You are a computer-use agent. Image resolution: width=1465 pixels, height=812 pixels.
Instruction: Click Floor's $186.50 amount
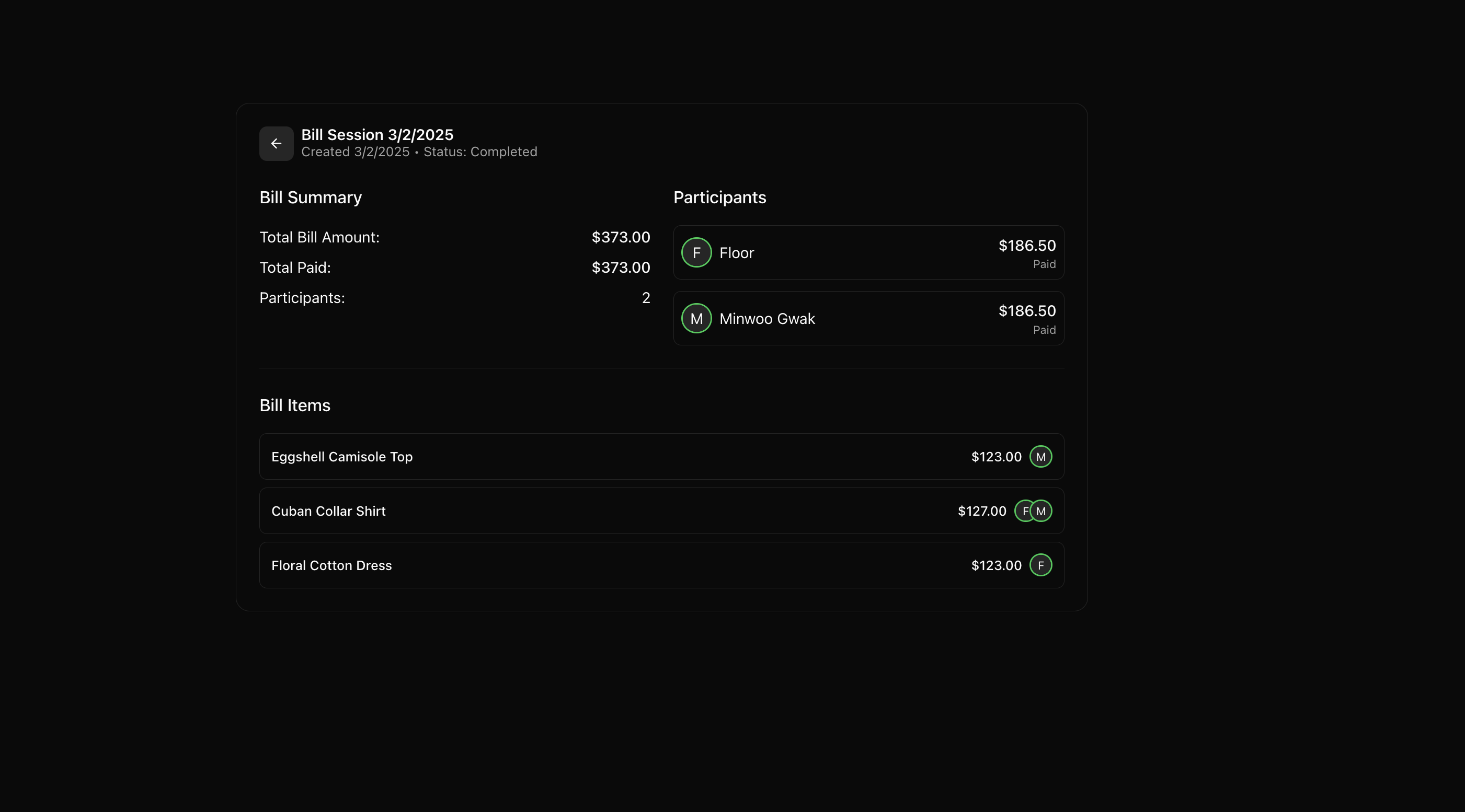pyautogui.click(x=1026, y=246)
